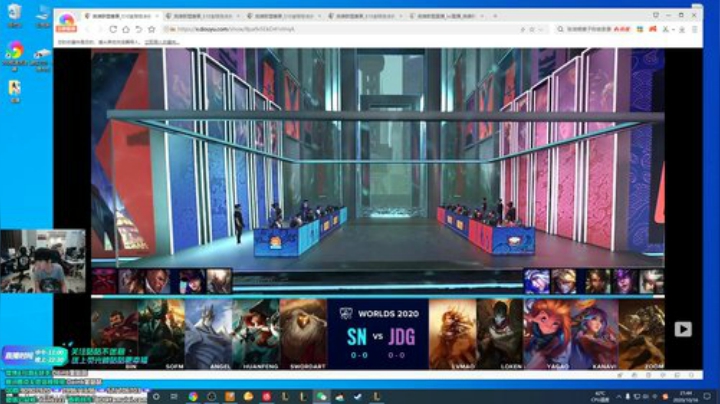The width and height of the screenshot is (720, 404).
Task: Open 360 browser from the taskbar
Action: pos(193,396)
